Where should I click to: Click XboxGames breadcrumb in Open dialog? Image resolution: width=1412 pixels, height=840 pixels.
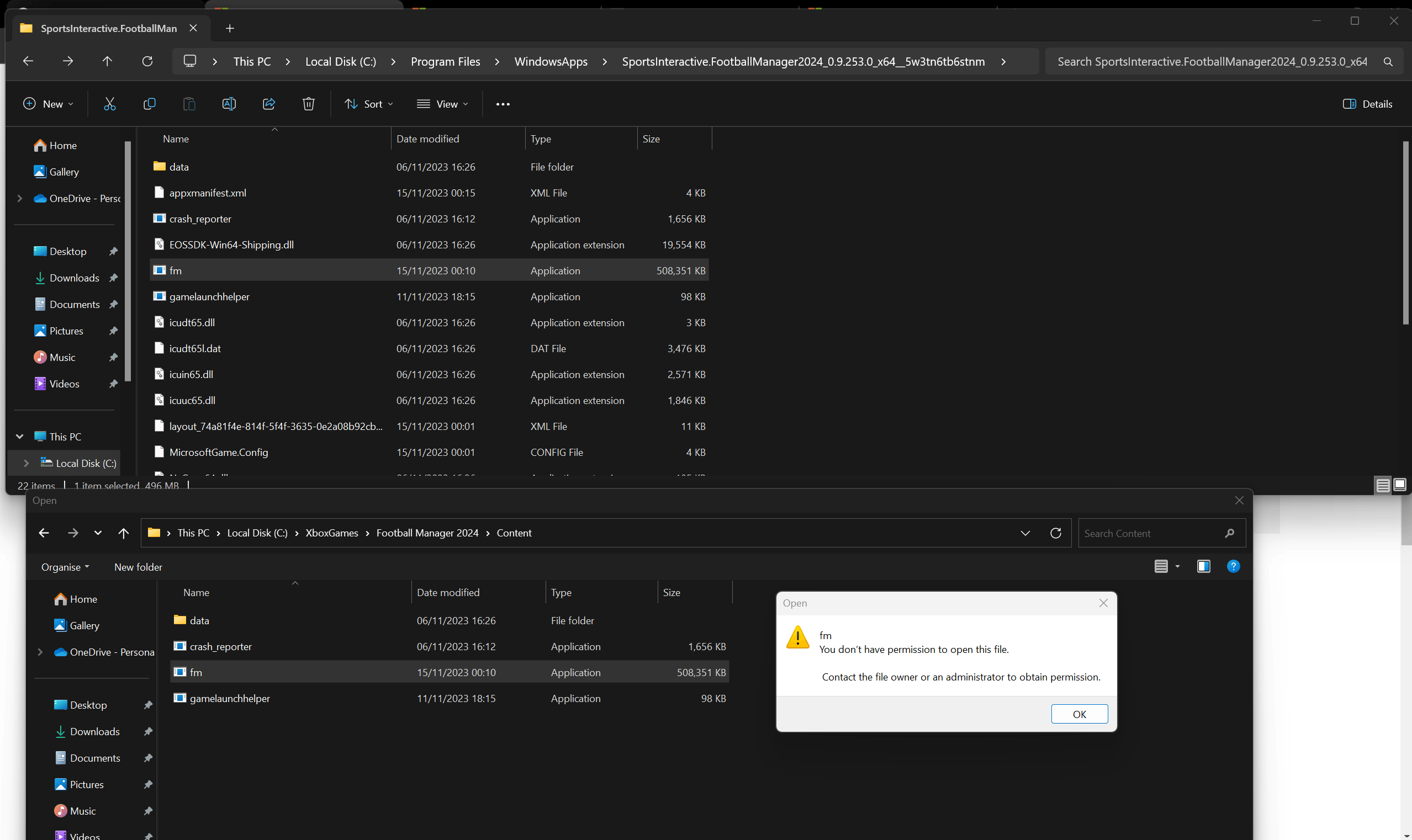pos(332,533)
